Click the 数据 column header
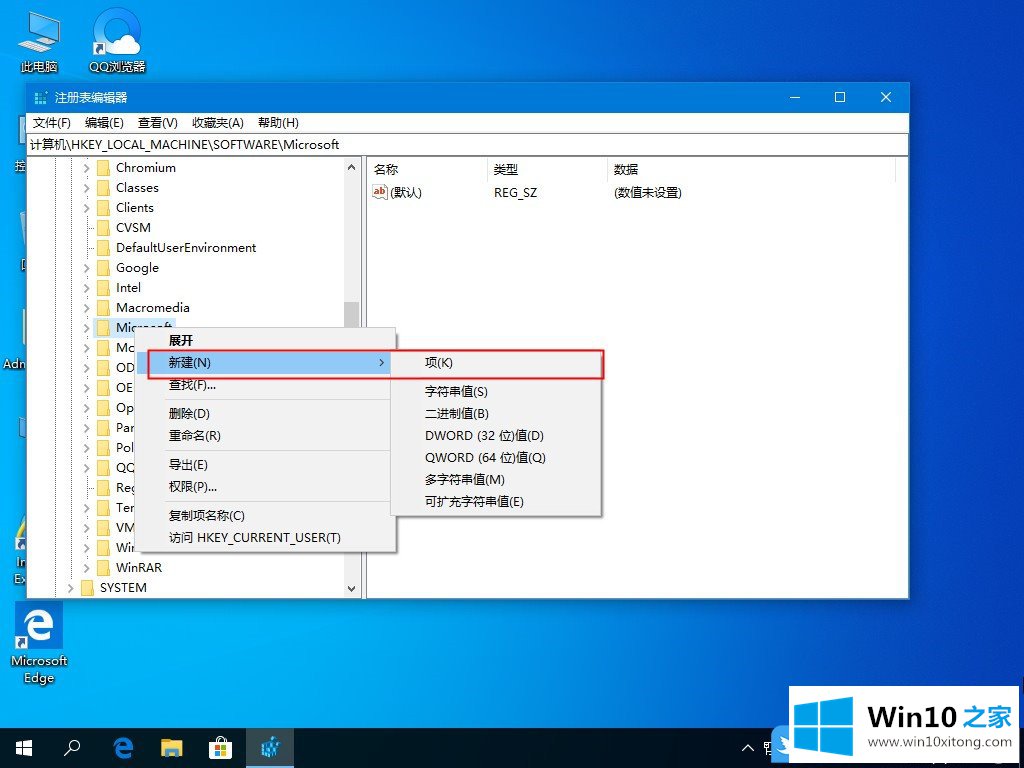 [x=751, y=169]
